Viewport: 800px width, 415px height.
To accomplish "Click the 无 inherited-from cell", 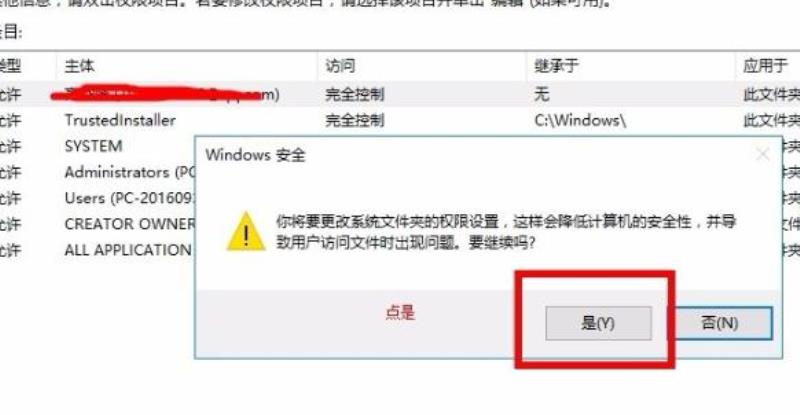I will pyautogui.click(x=541, y=94).
